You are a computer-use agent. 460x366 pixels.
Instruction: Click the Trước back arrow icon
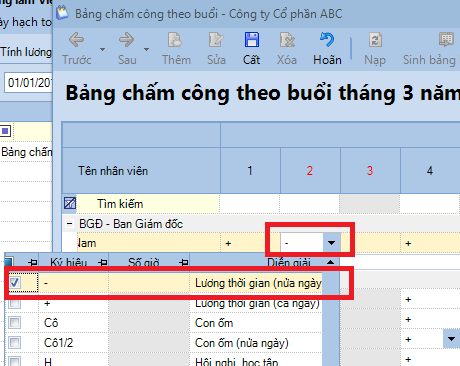(x=76, y=40)
